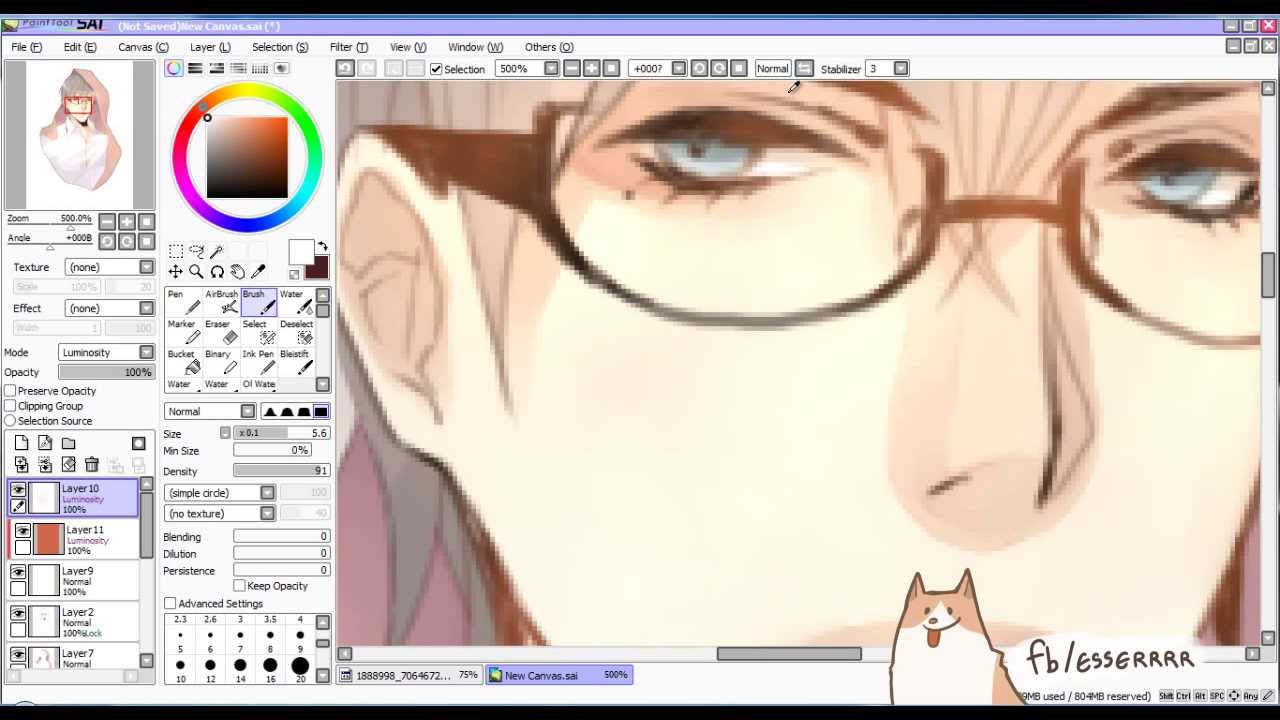Open the Stabilizer value dropdown
Image resolution: width=1280 pixels, height=720 pixels.
click(x=901, y=68)
